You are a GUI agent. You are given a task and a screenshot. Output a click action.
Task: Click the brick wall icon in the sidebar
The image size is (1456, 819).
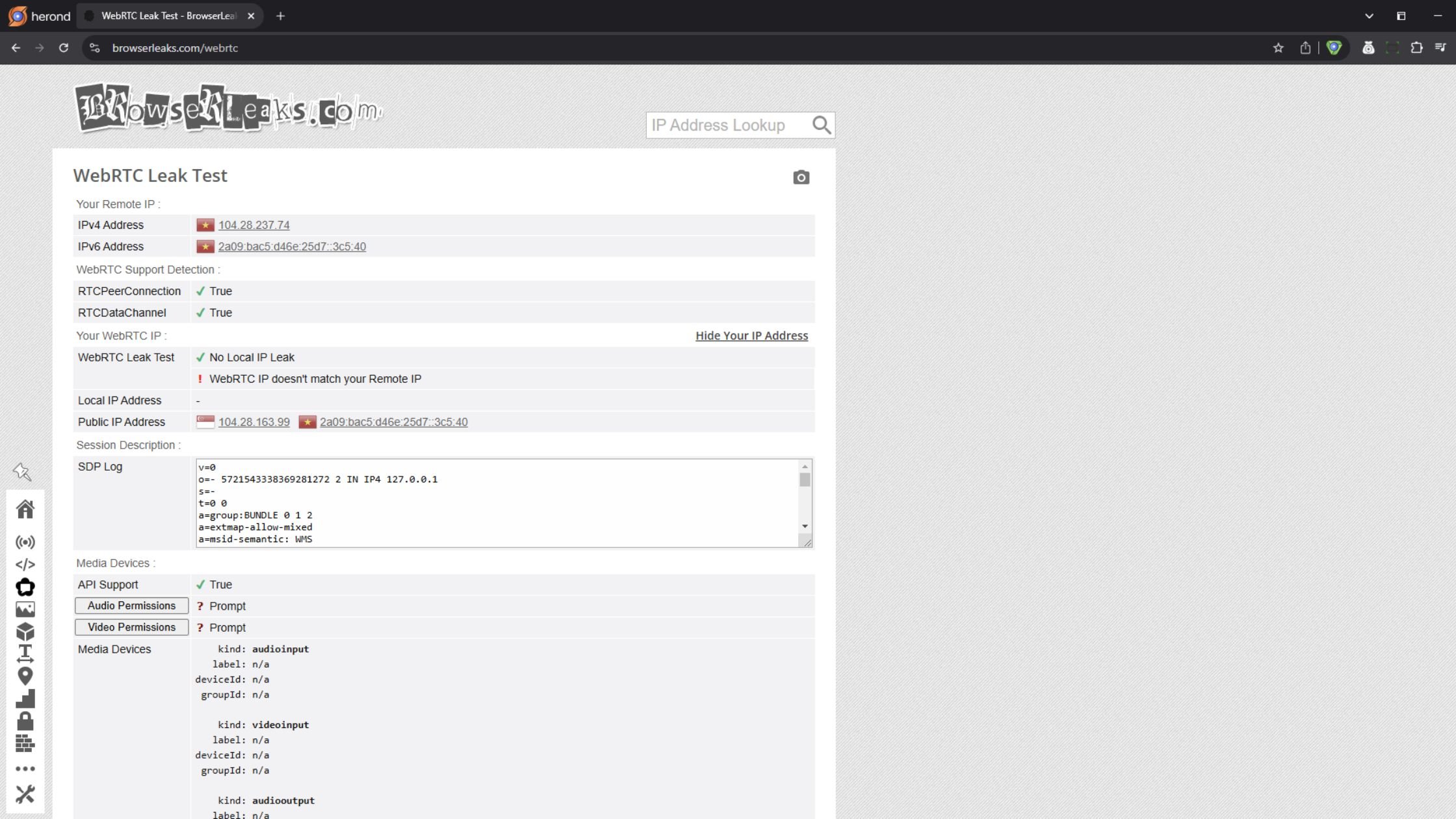coord(25,743)
